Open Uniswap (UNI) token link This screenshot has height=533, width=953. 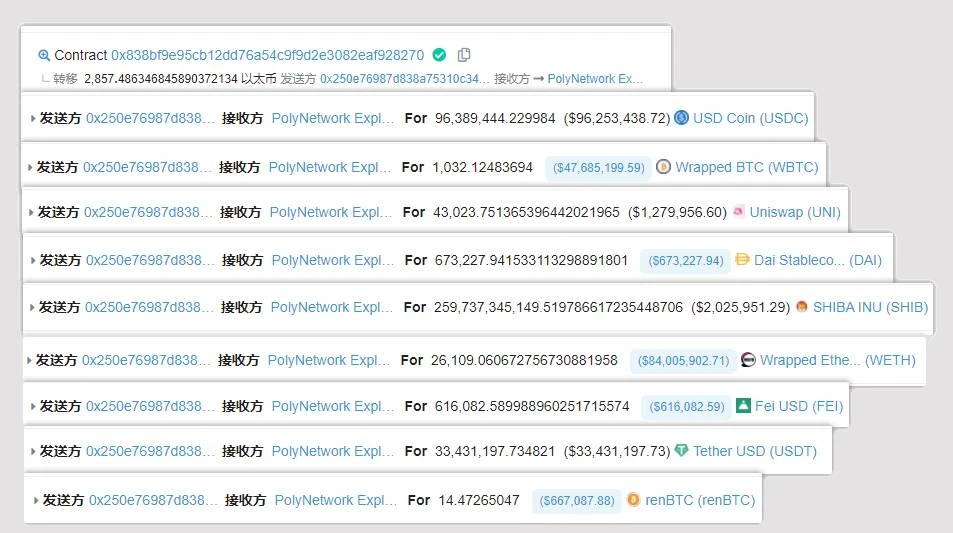tap(795, 212)
